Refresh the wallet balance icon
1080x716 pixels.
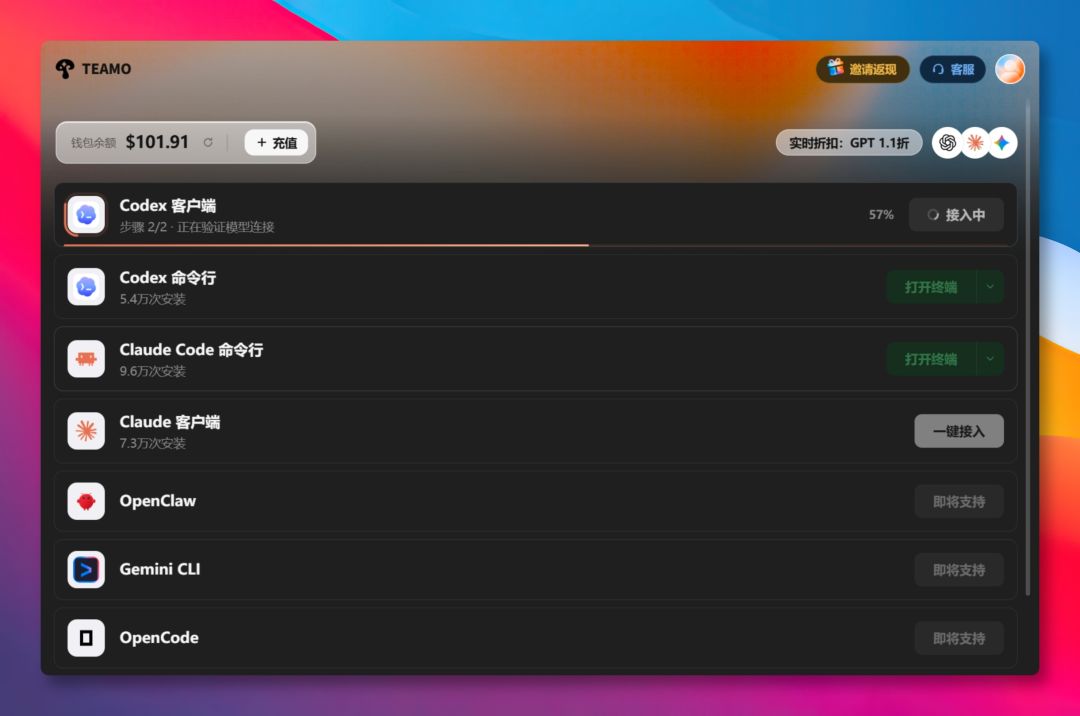(x=208, y=143)
